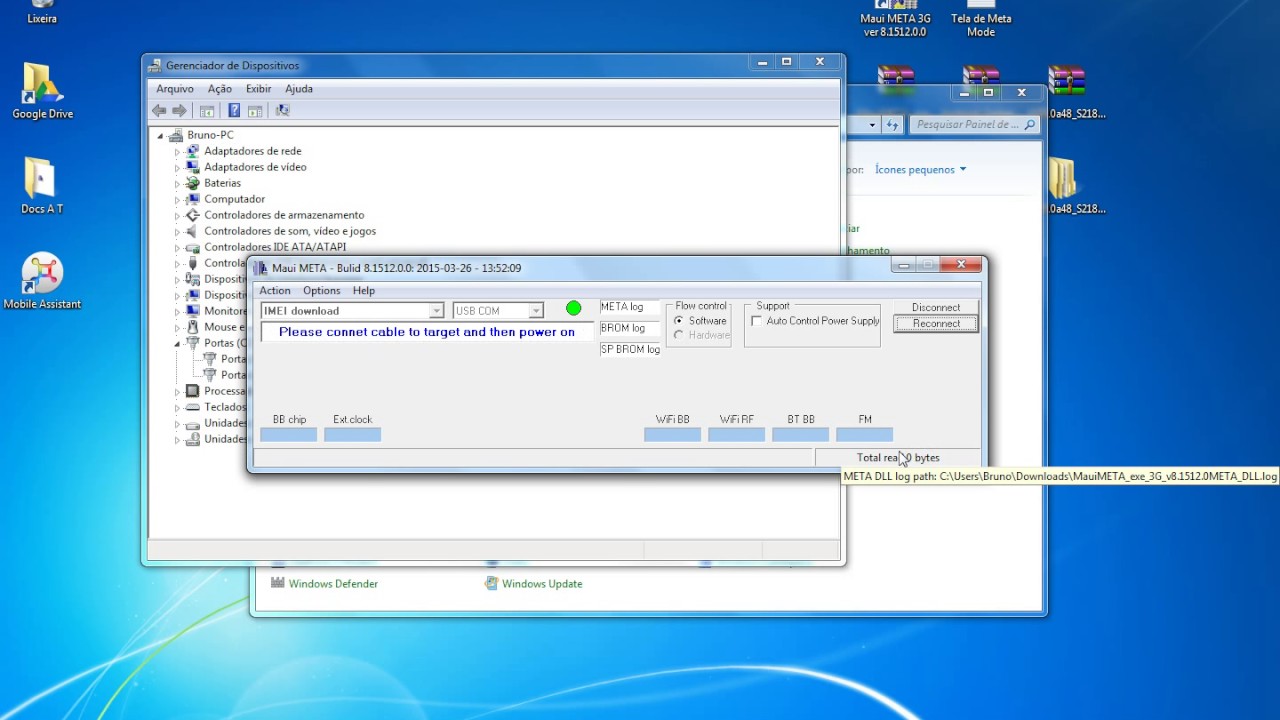Open the USB COM port dropdown
1280x720 pixels.
[x=536, y=311]
